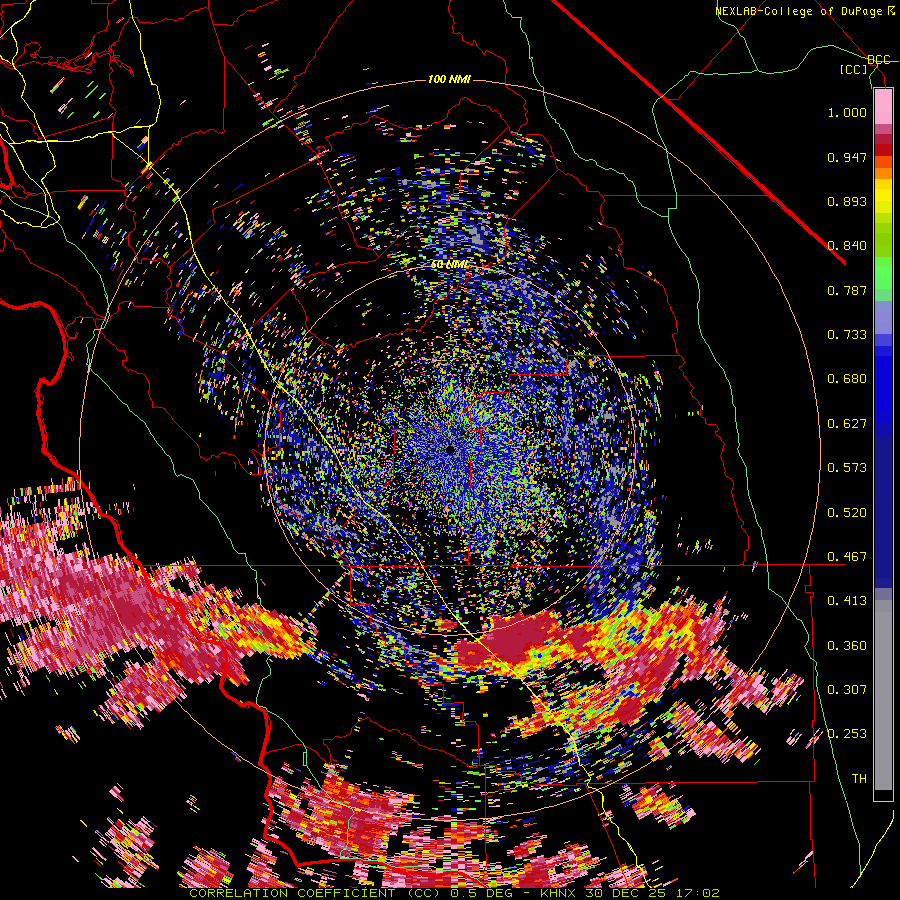The image size is (900, 900).
Task: Click the 0.627 scale value
Action: [x=847, y=424]
